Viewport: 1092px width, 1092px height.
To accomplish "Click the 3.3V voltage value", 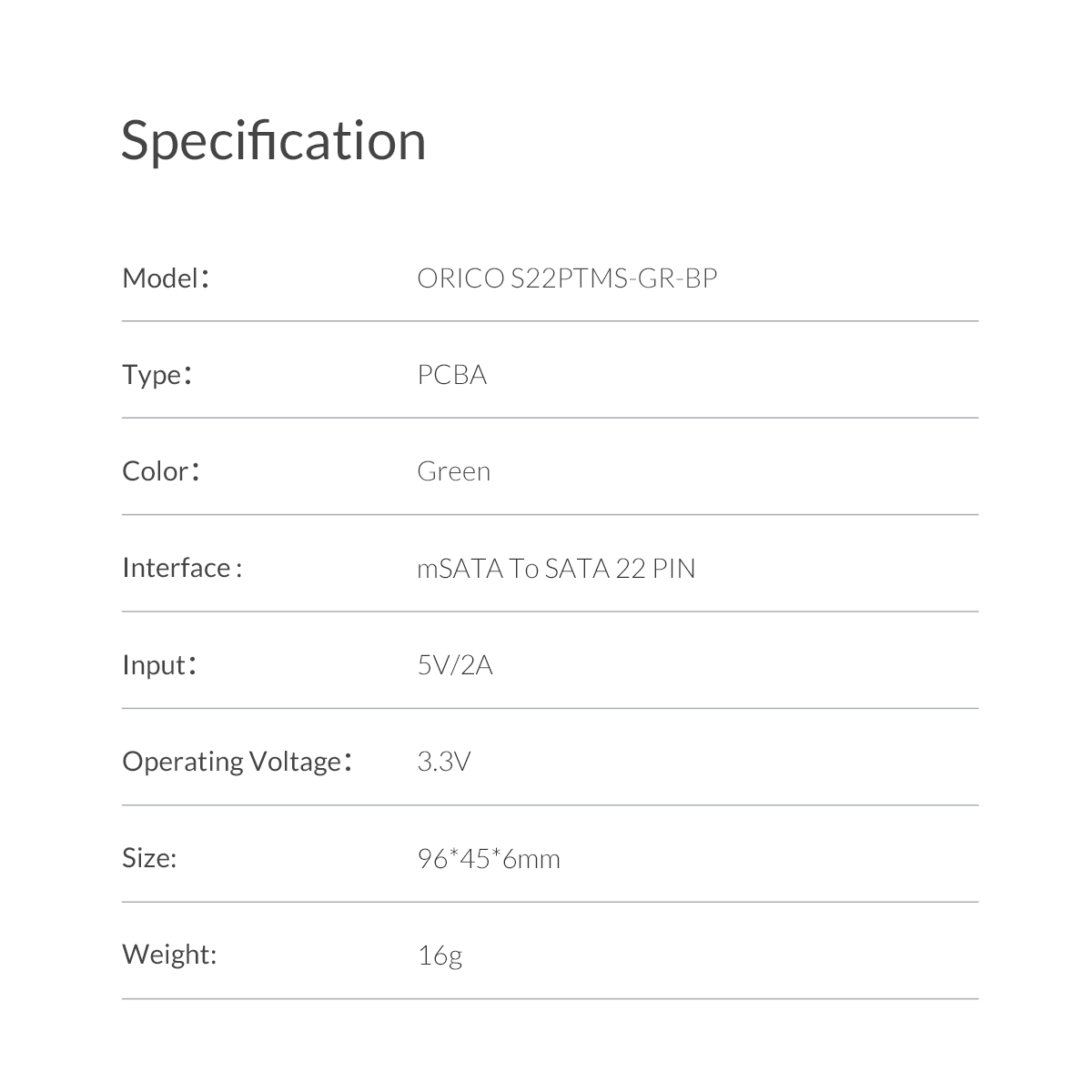I will [444, 762].
